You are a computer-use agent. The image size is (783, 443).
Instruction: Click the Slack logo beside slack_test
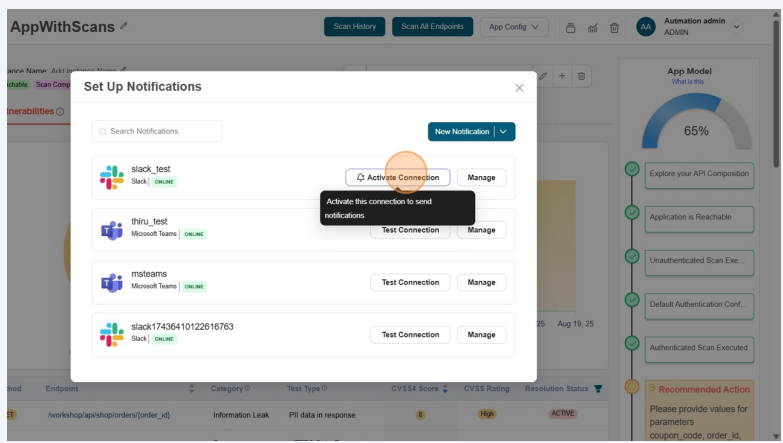pos(111,177)
